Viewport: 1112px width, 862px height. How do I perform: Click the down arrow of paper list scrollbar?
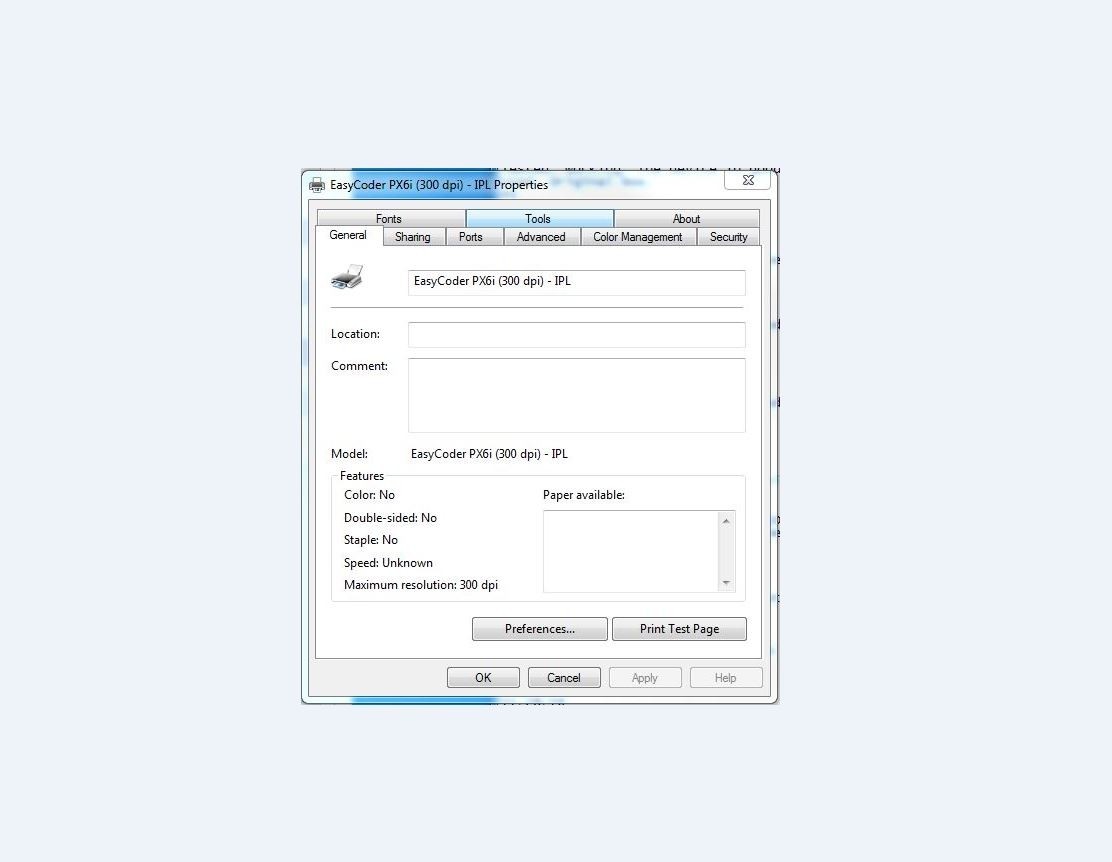[x=726, y=582]
